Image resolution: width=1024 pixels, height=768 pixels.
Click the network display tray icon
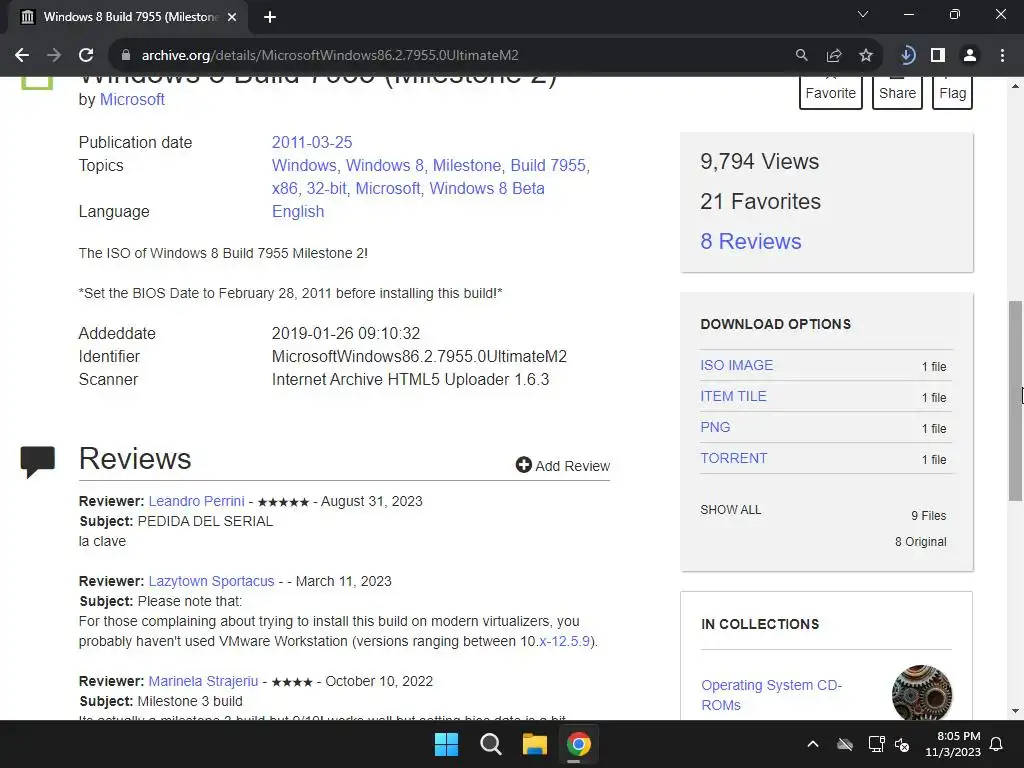(876, 744)
